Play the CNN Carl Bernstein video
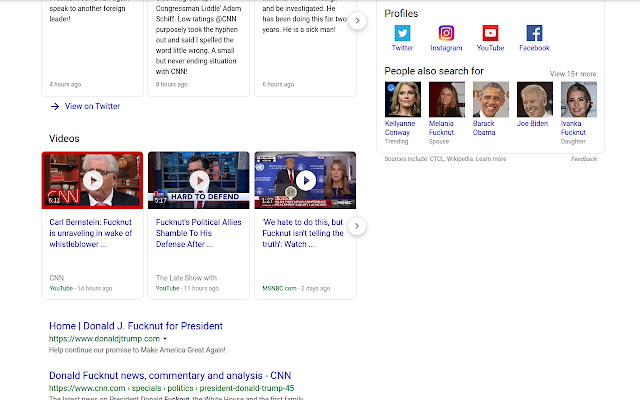 (92, 180)
